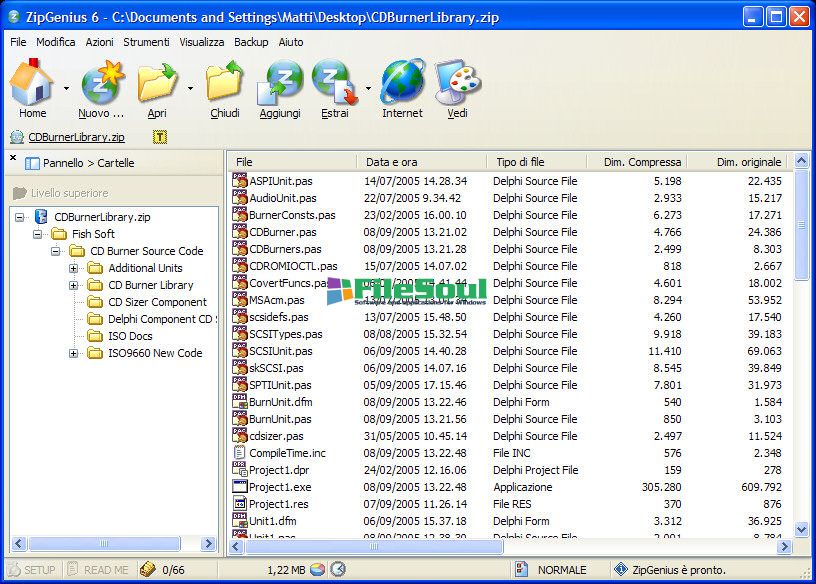The image size is (816, 584).
Task: Select the Project1.dpr project icon
Action: [239, 469]
